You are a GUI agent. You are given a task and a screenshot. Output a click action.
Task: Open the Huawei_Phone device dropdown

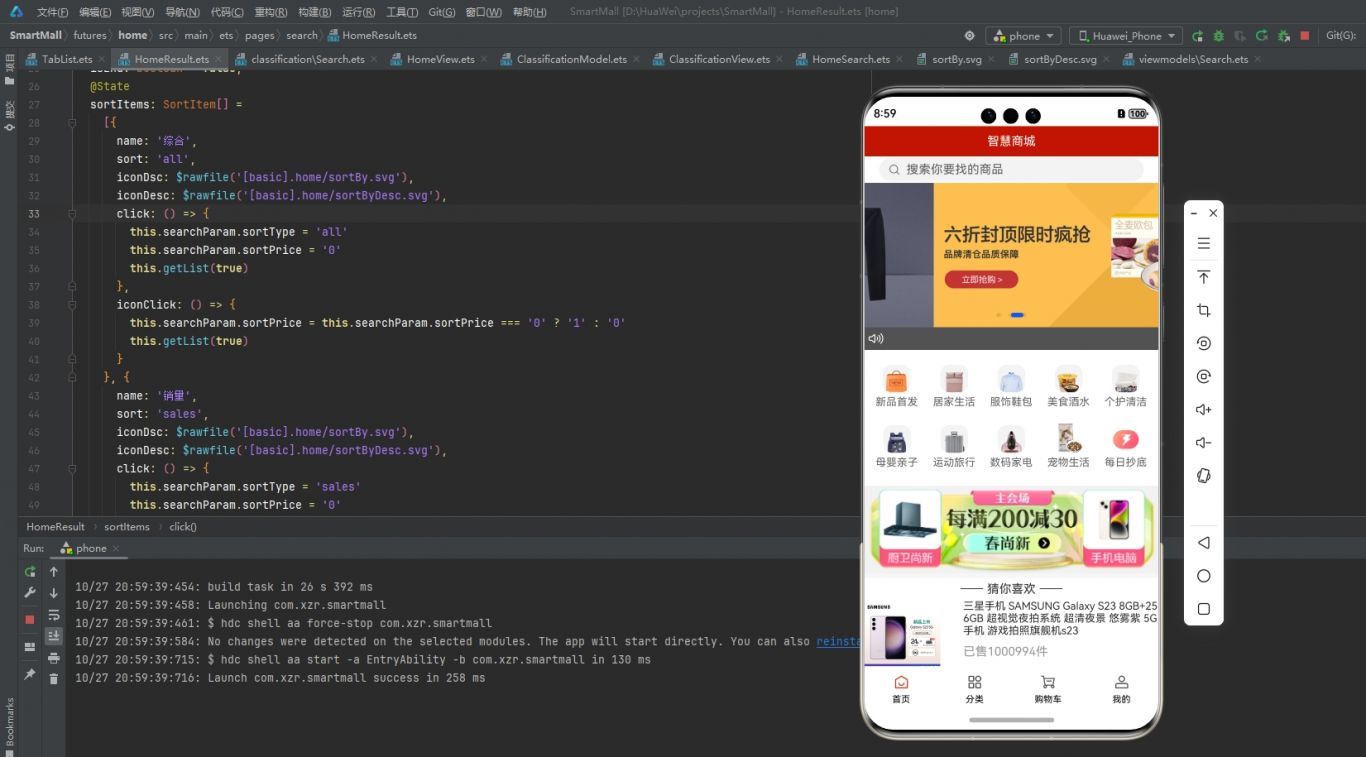click(1126, 36)
